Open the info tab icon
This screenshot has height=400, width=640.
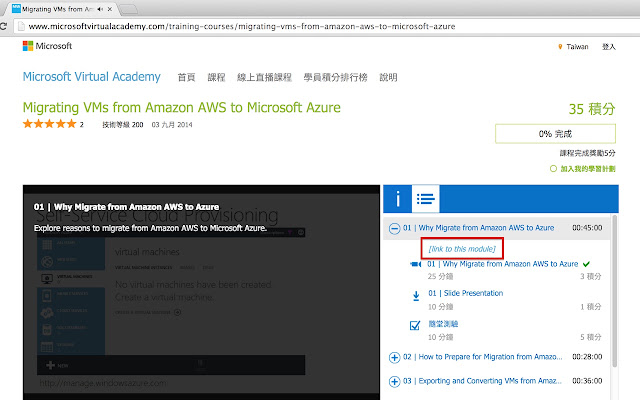[x=398, y=199]
